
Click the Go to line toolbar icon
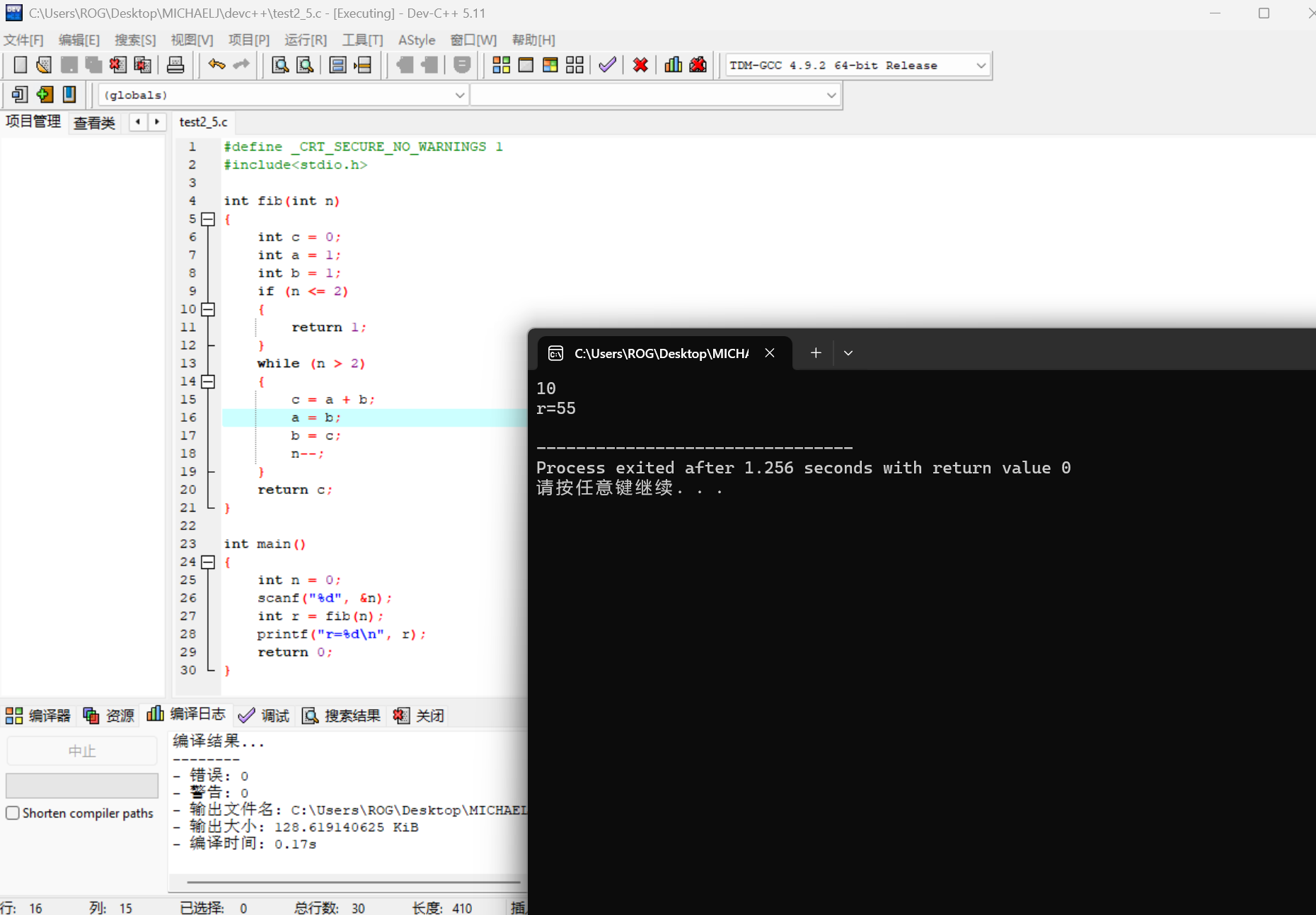click(363, 65)
